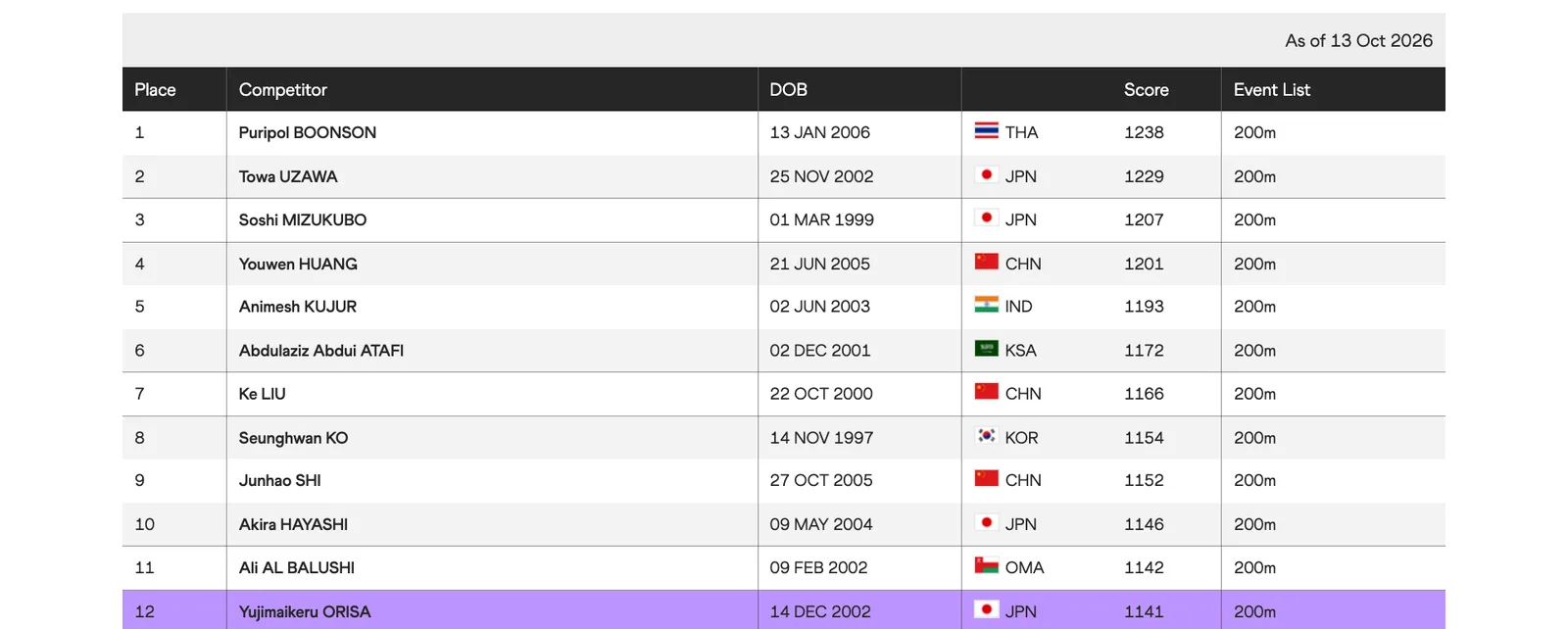Click DOB '22 OCT 2000'

pyautogui.click(x=821, y=394)
